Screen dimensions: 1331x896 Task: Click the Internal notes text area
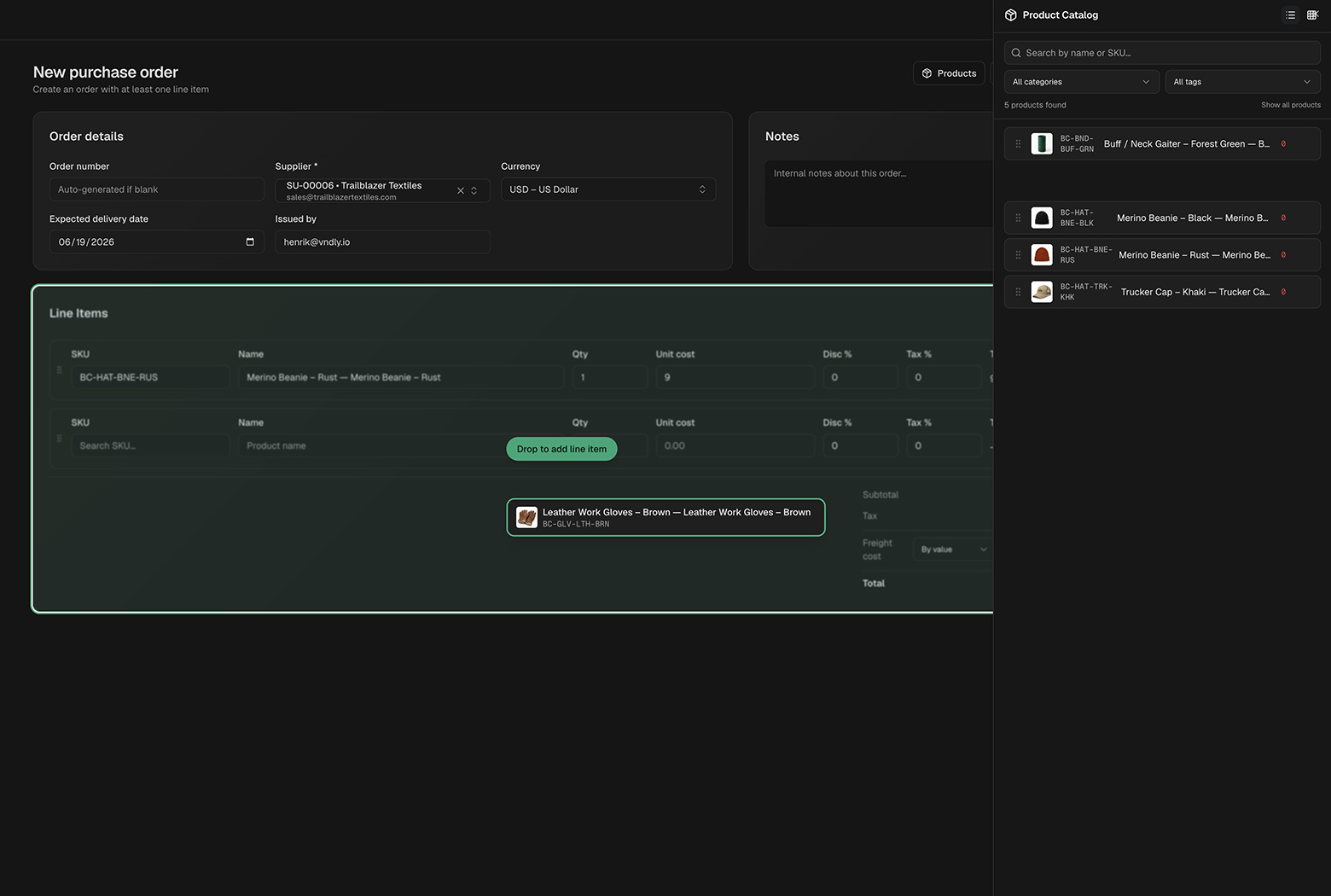coord(879,194)
